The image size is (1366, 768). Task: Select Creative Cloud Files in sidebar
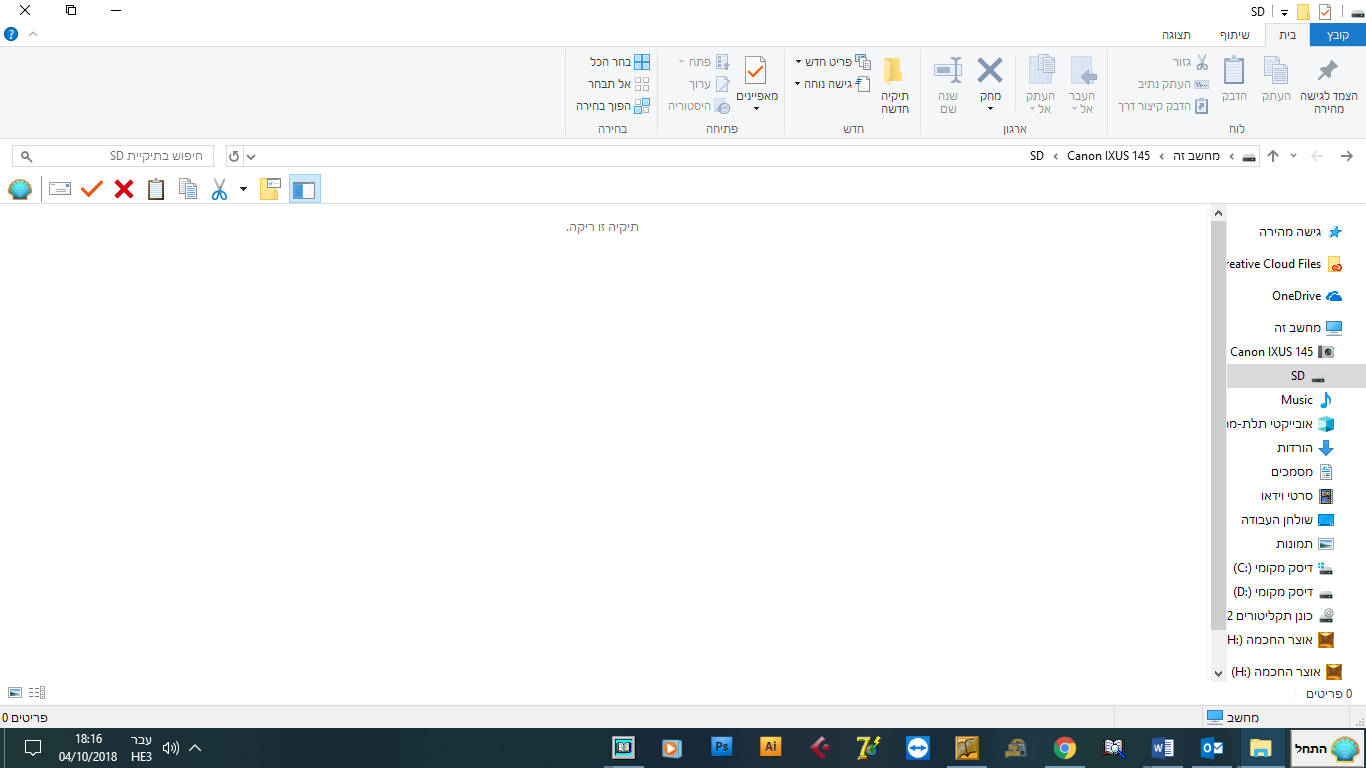point(1284,264)
